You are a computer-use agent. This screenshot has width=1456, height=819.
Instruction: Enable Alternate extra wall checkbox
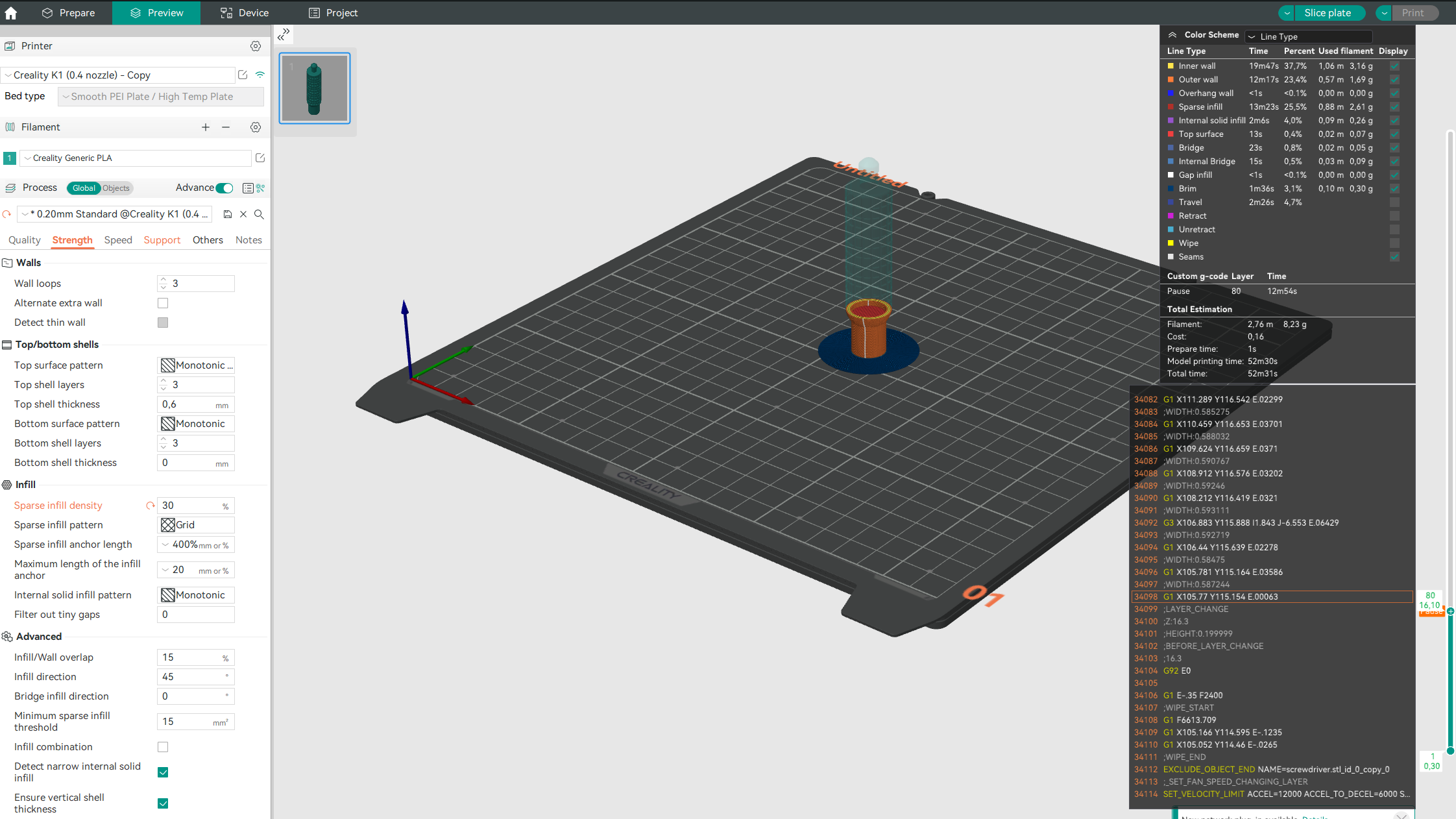163,303
